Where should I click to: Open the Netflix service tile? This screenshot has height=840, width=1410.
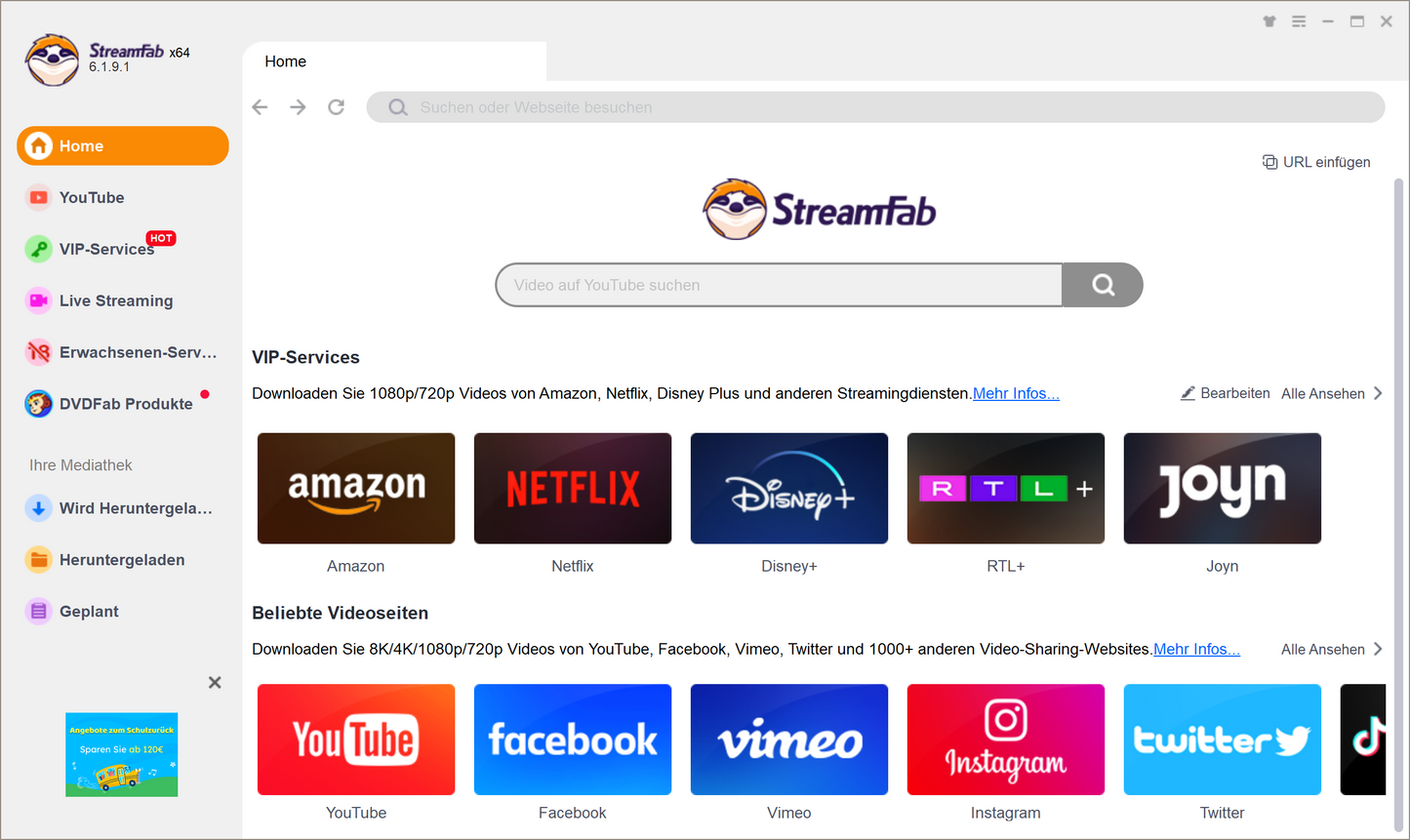573,489
